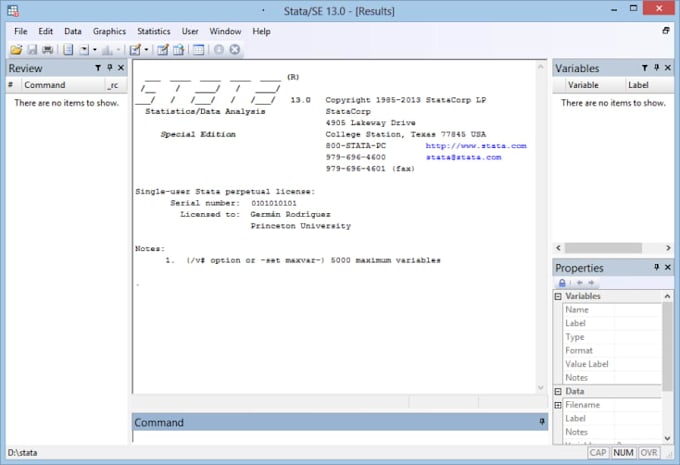
Task: Click the Properties next variable arrow
Action: coord(591,283)
